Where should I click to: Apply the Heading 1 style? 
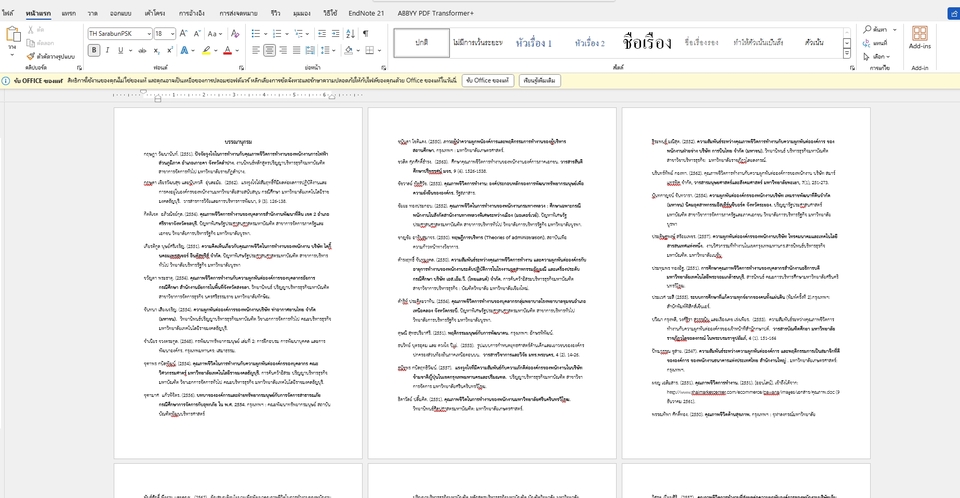point(533,43)
